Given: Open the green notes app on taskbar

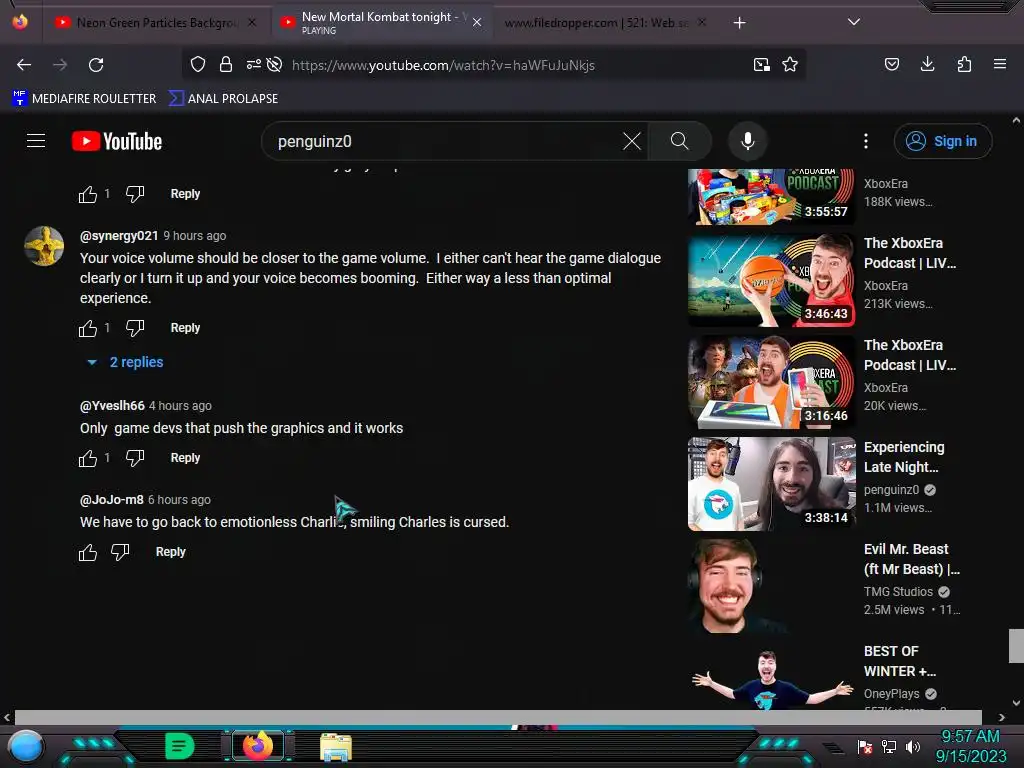Looking at the screenshot, I should tap(180, 746).
